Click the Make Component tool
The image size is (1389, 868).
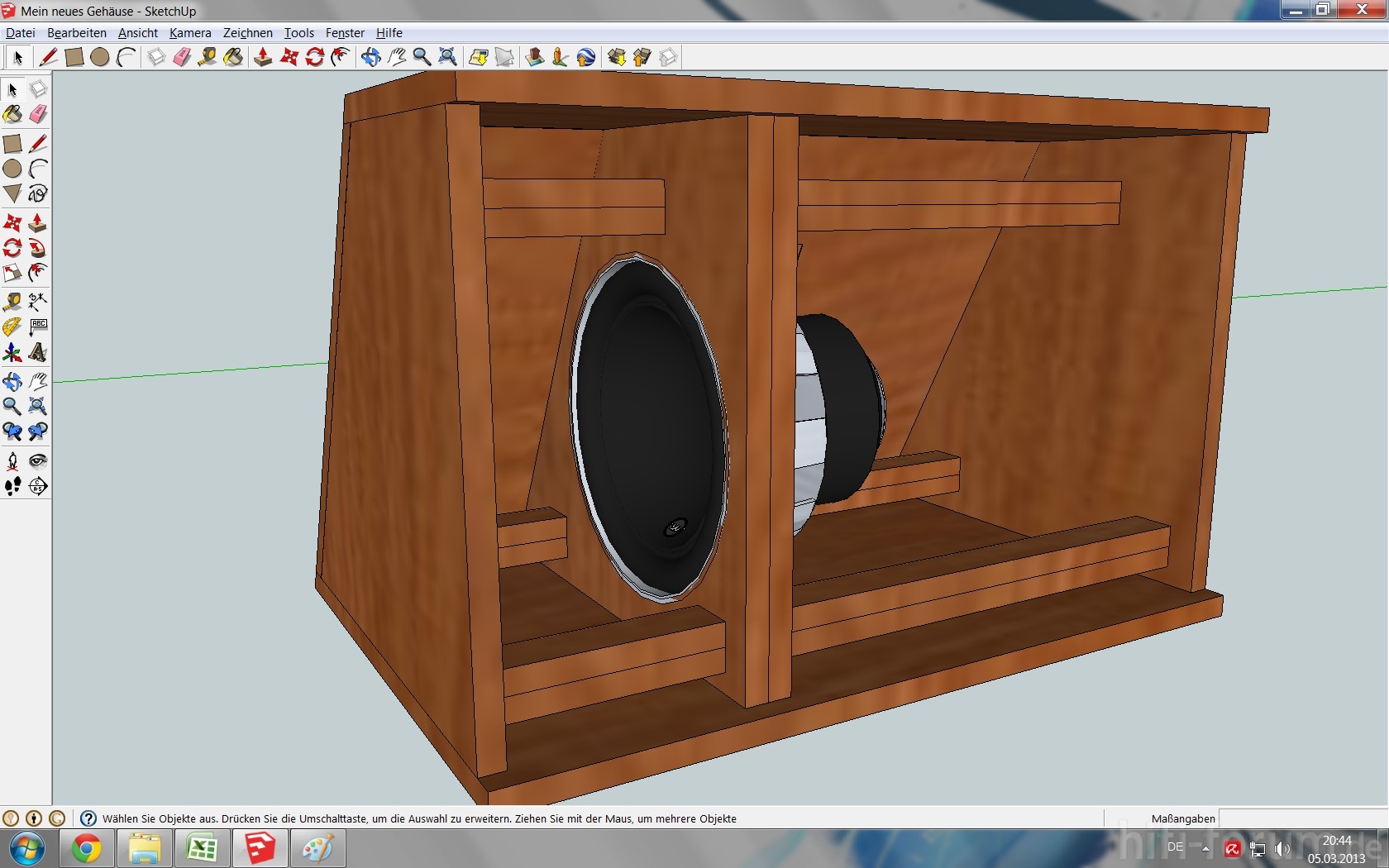point(38,89)
